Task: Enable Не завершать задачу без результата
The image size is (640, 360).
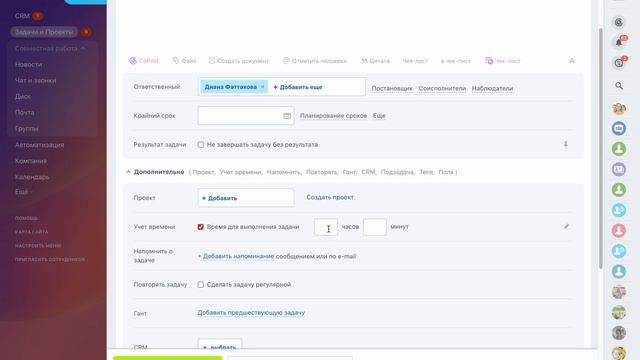Action: point(200,144)
